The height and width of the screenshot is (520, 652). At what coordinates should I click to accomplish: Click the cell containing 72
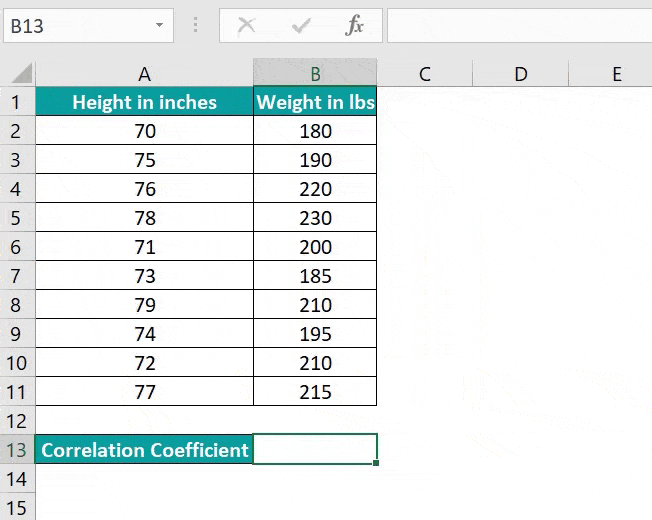click(x=144, y=362)
